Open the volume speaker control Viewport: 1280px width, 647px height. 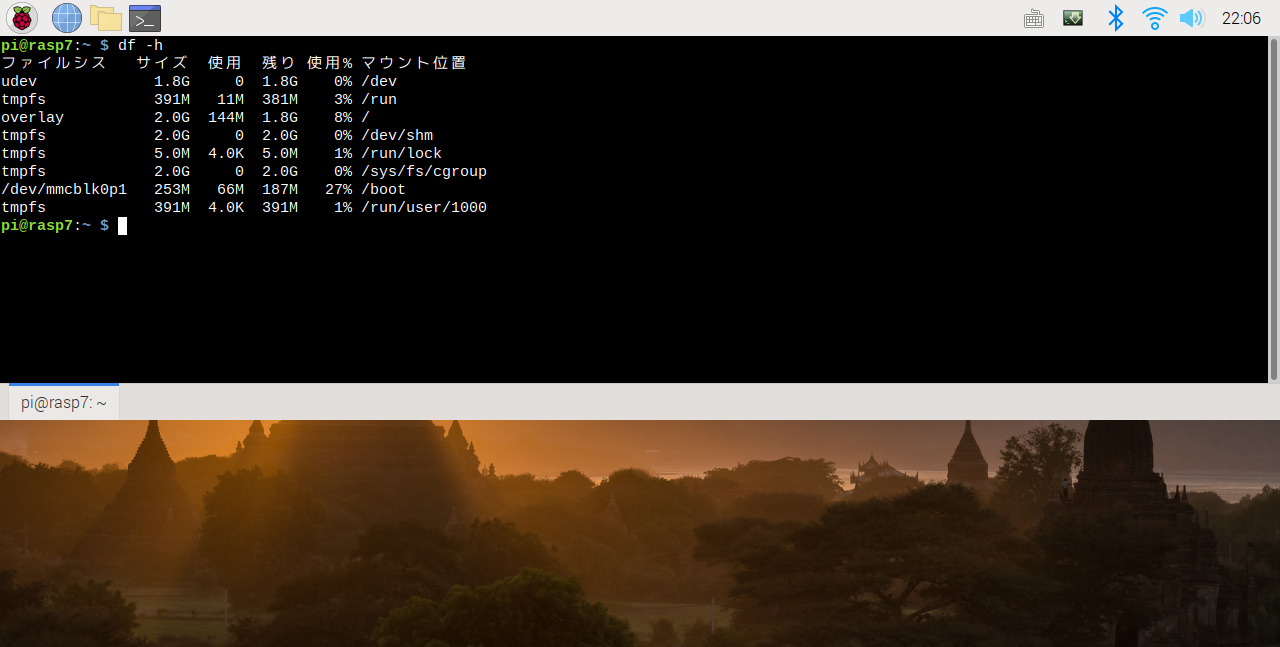point(1190,18)
